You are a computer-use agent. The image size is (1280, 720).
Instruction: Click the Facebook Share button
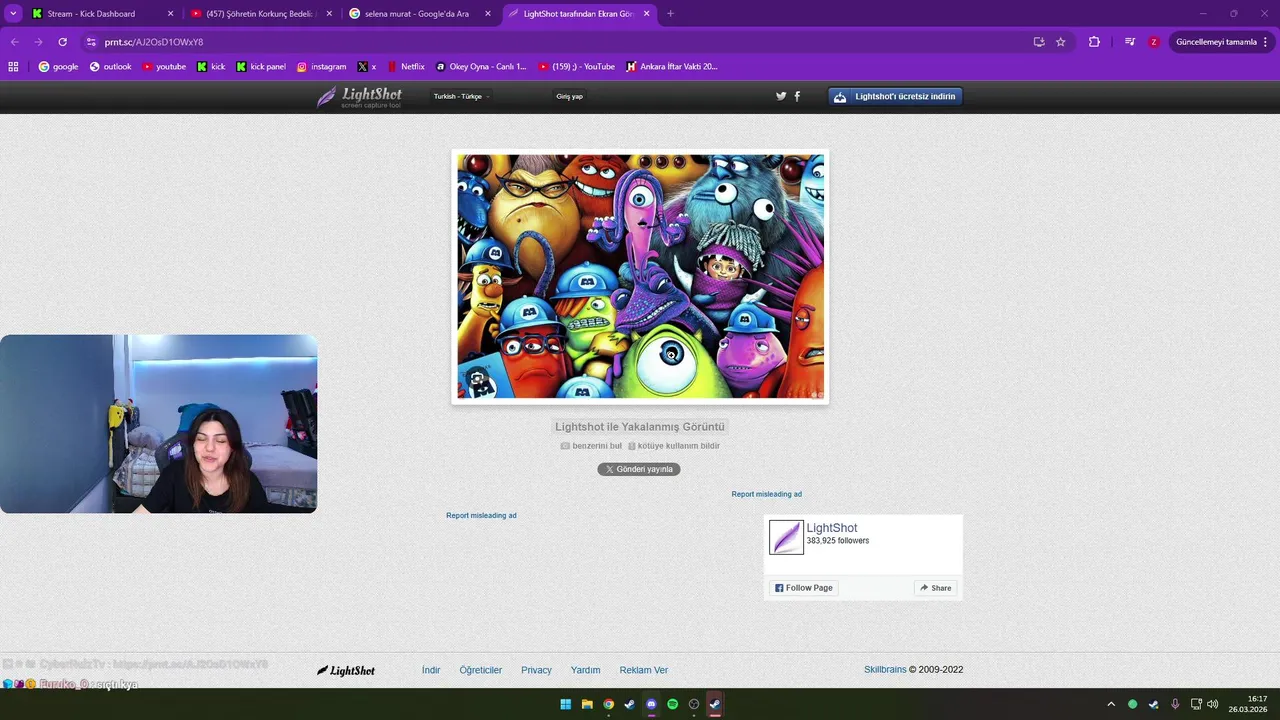point(936,588)
